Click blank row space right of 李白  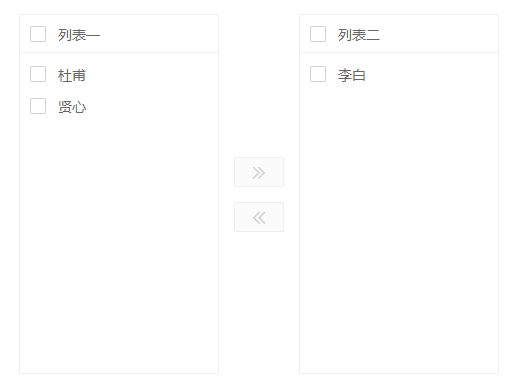(432, 75)
